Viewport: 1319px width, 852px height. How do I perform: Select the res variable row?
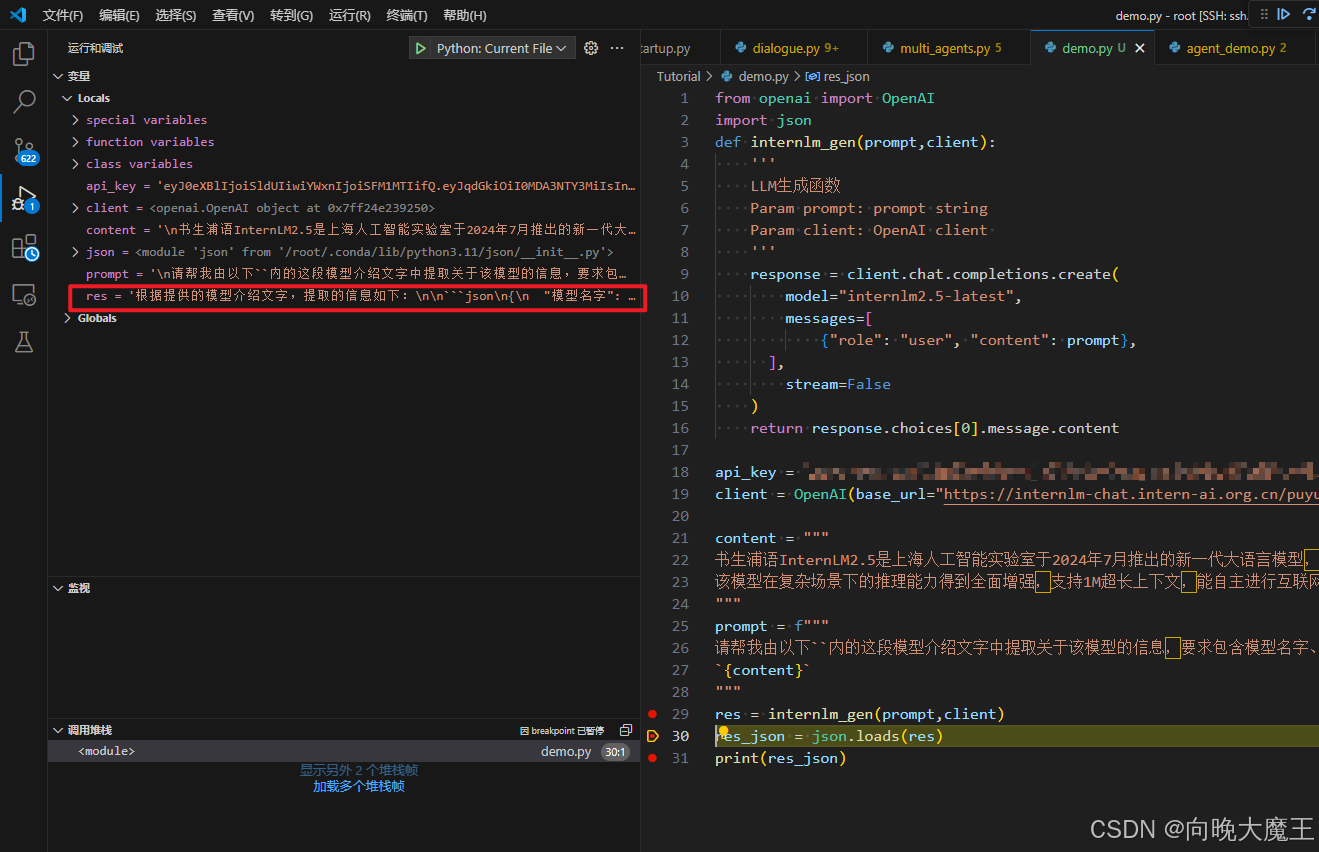(344, 296)
